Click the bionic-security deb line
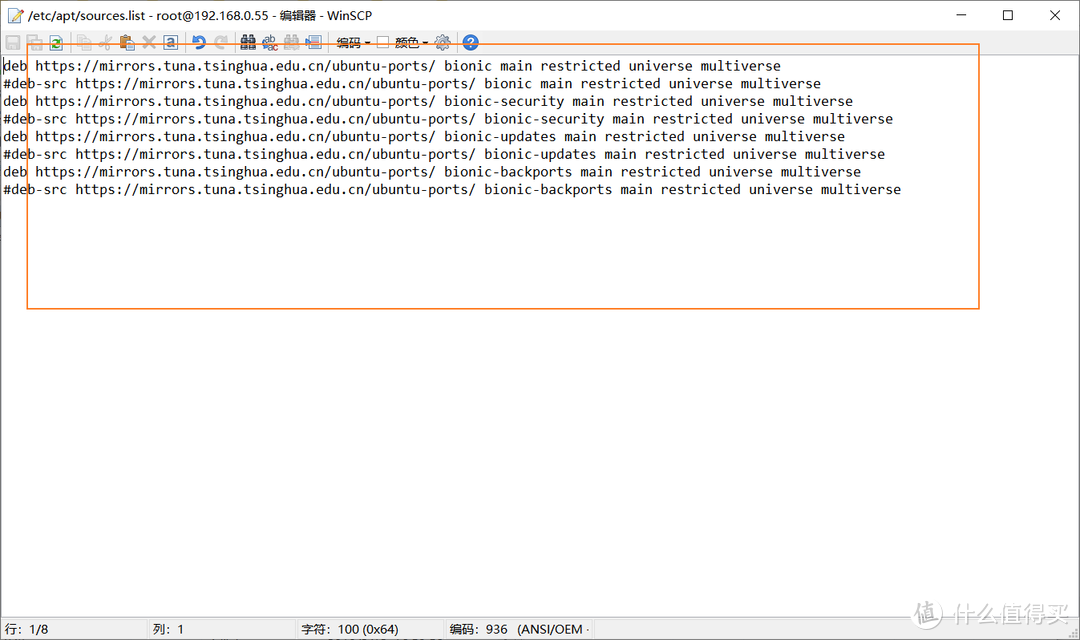Image resolution: width=1080 pixels, height=640 pixels. click(428, 101)
